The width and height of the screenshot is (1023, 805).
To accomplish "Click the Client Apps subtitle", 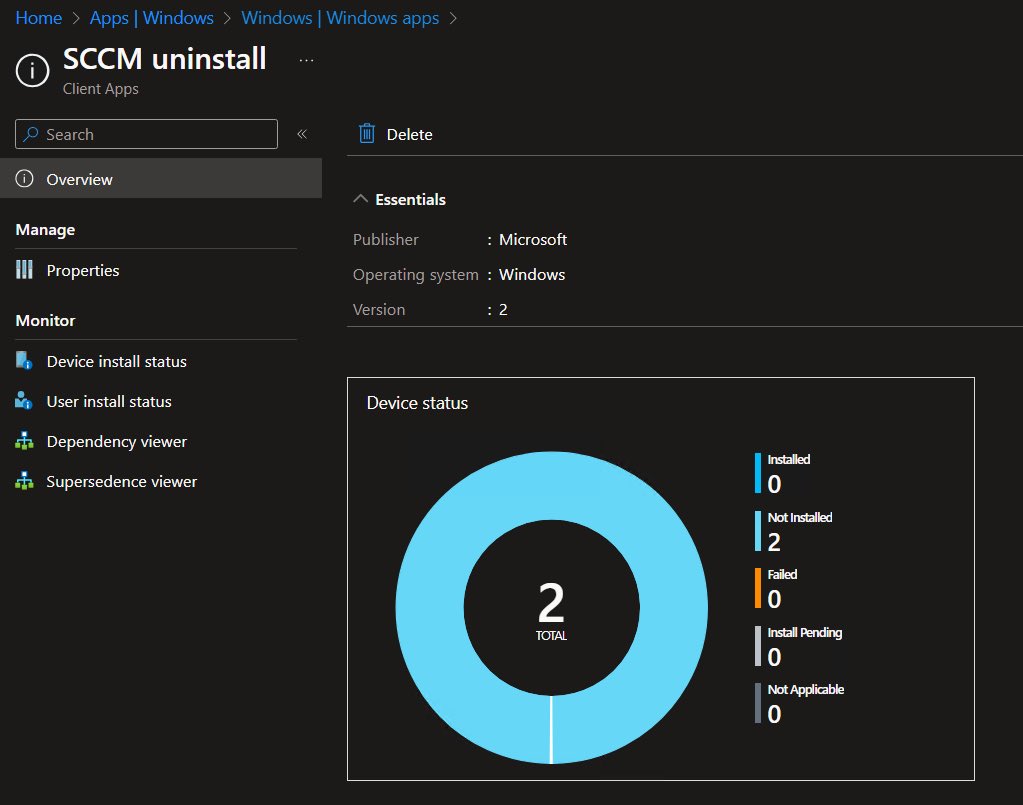I will tap(100, 89).
